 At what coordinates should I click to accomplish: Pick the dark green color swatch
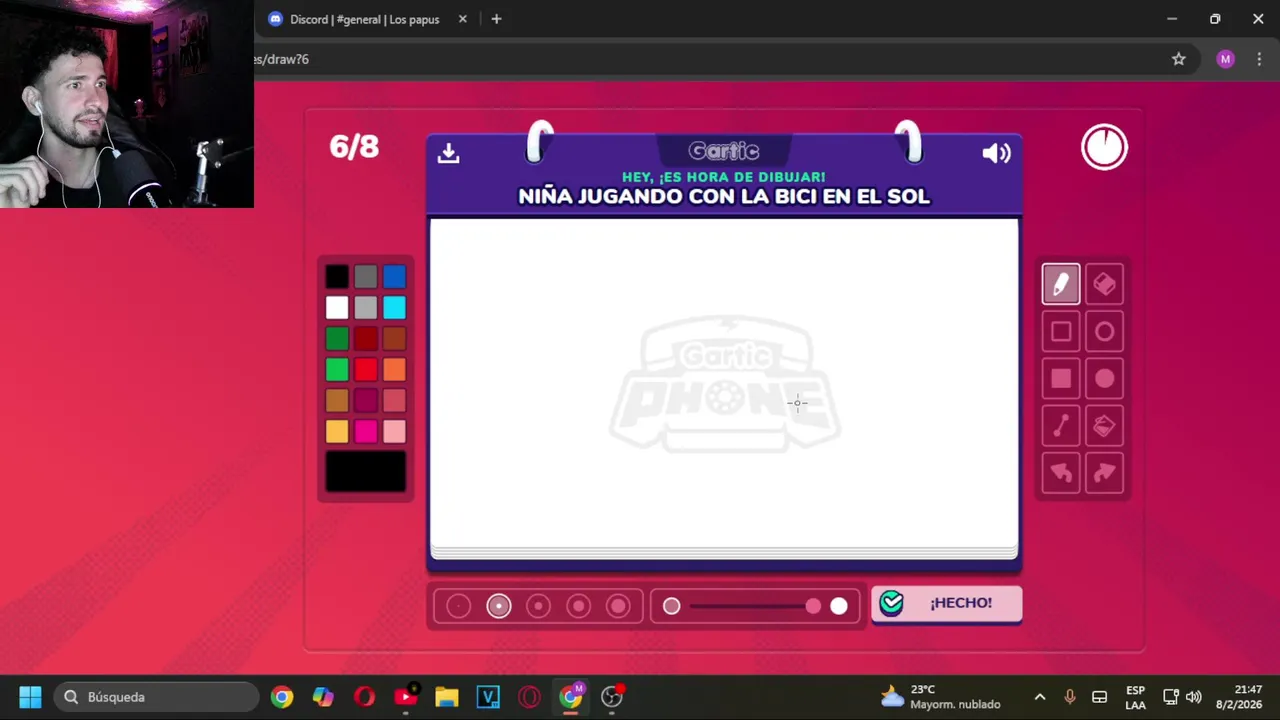(337, 339)
